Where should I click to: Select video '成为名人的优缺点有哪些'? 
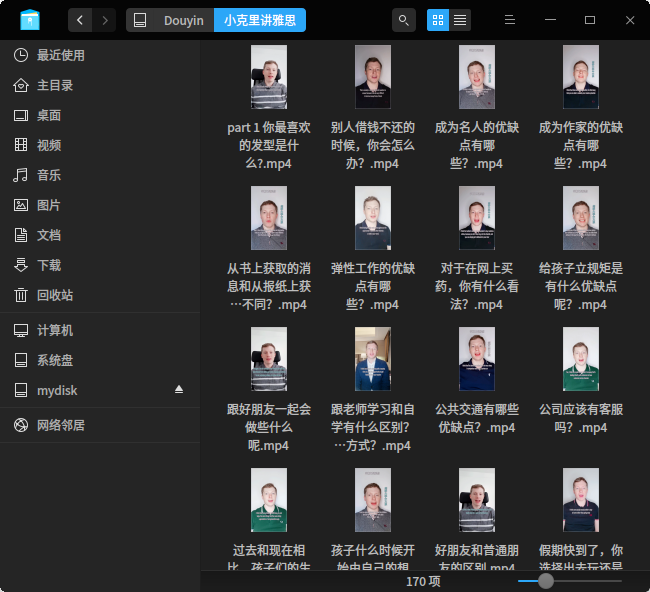click(477, 108)
